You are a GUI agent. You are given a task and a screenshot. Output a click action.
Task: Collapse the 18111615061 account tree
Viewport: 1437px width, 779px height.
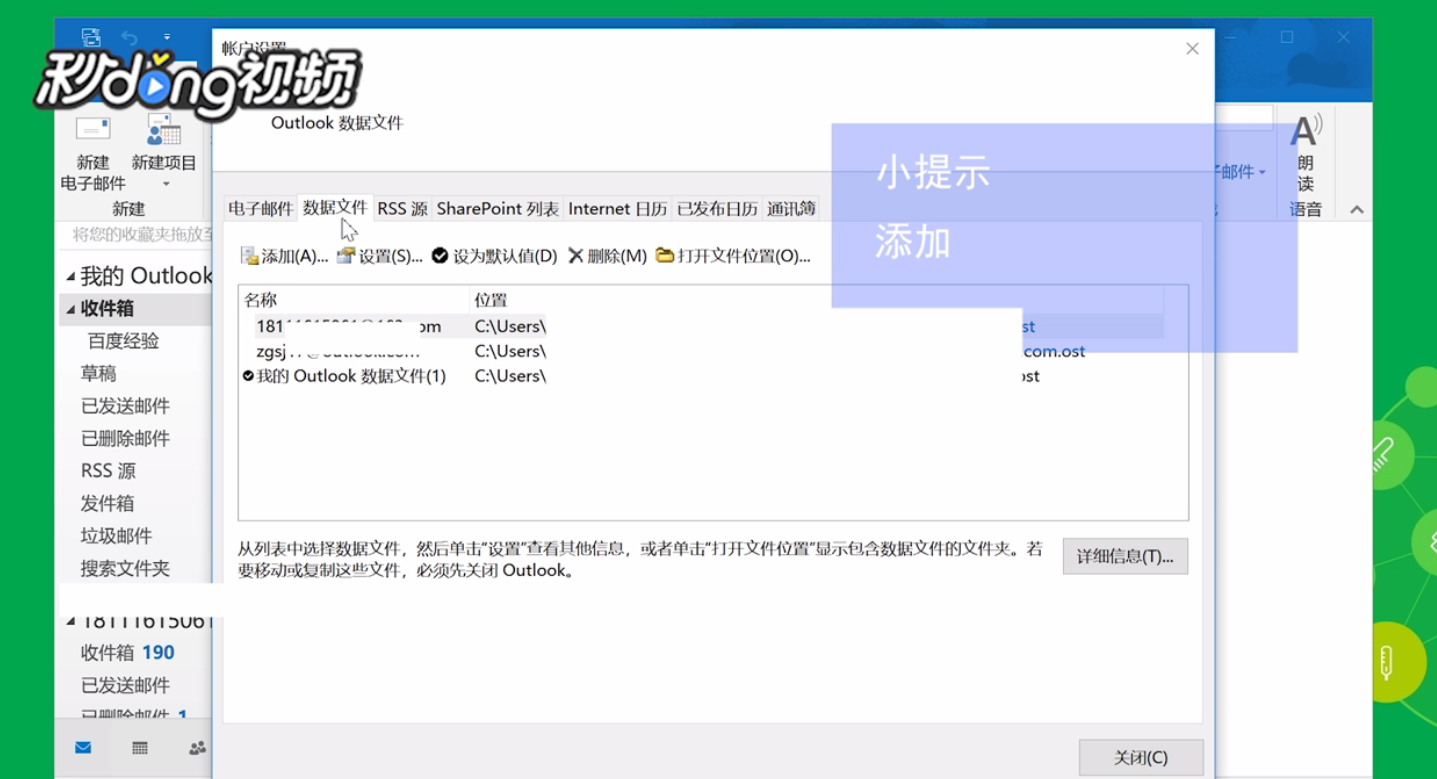tap(70, 621)
